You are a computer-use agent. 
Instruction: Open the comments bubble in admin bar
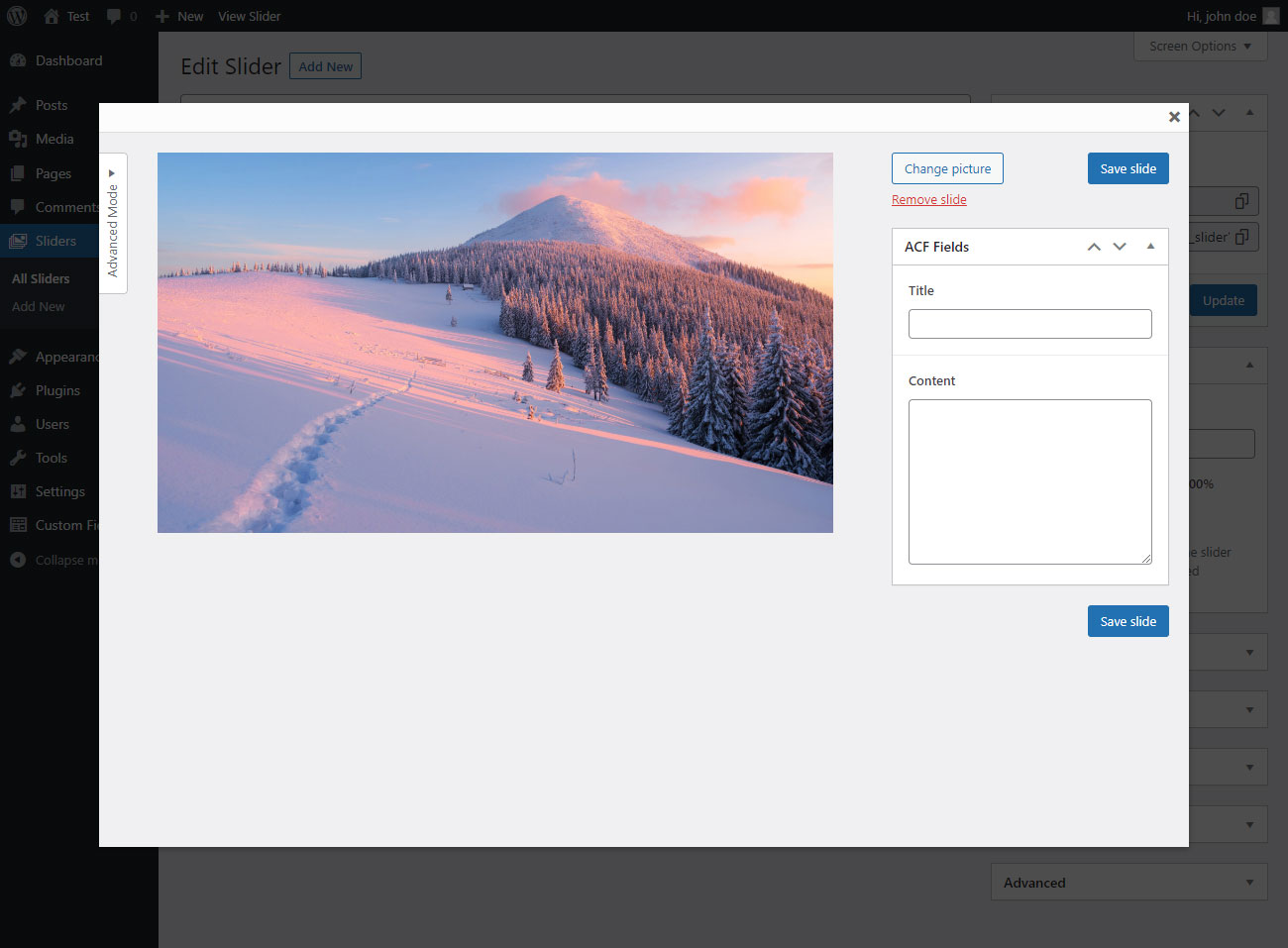coord(114,16)
